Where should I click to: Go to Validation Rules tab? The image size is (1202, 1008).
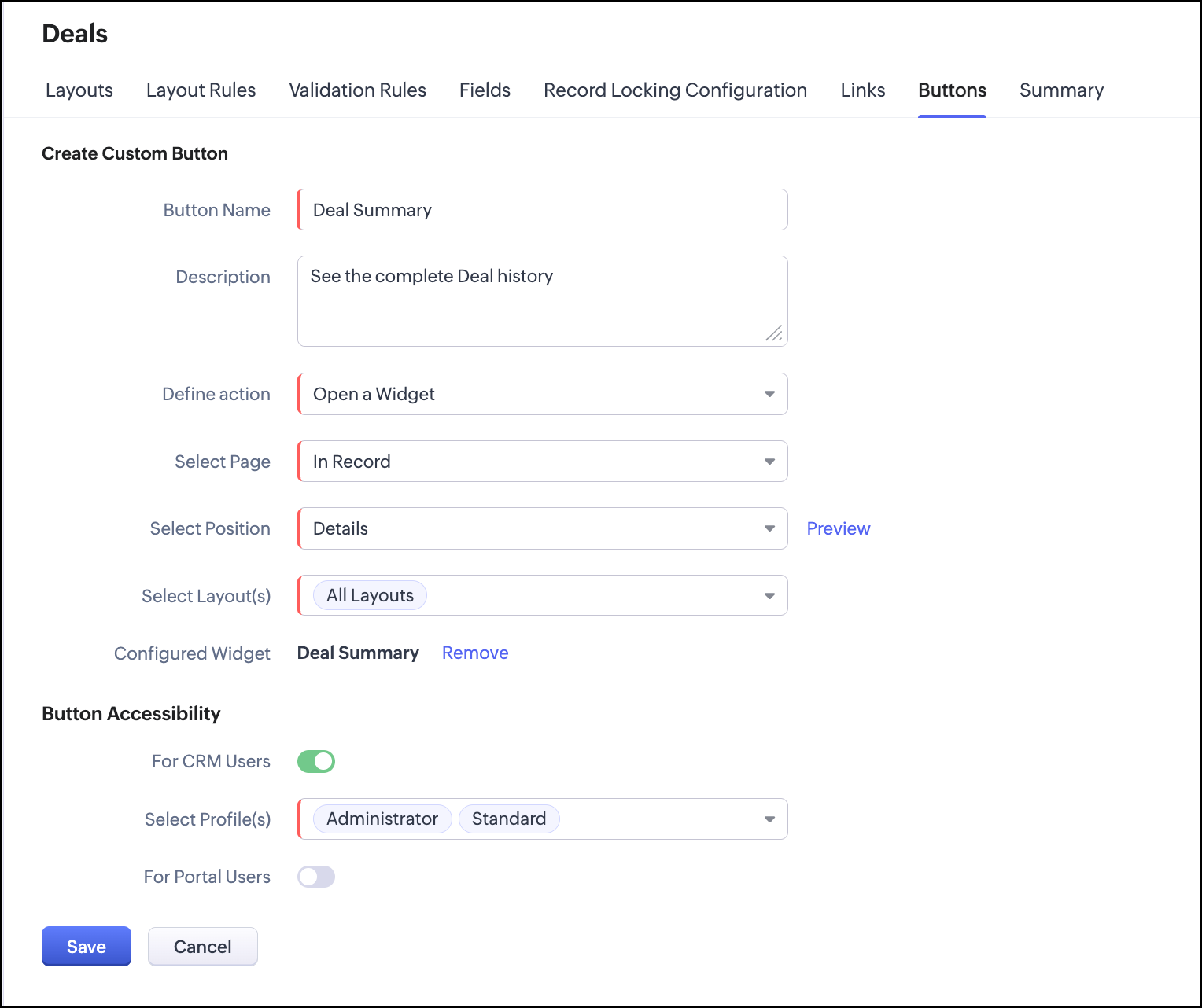tap(357, 90)
